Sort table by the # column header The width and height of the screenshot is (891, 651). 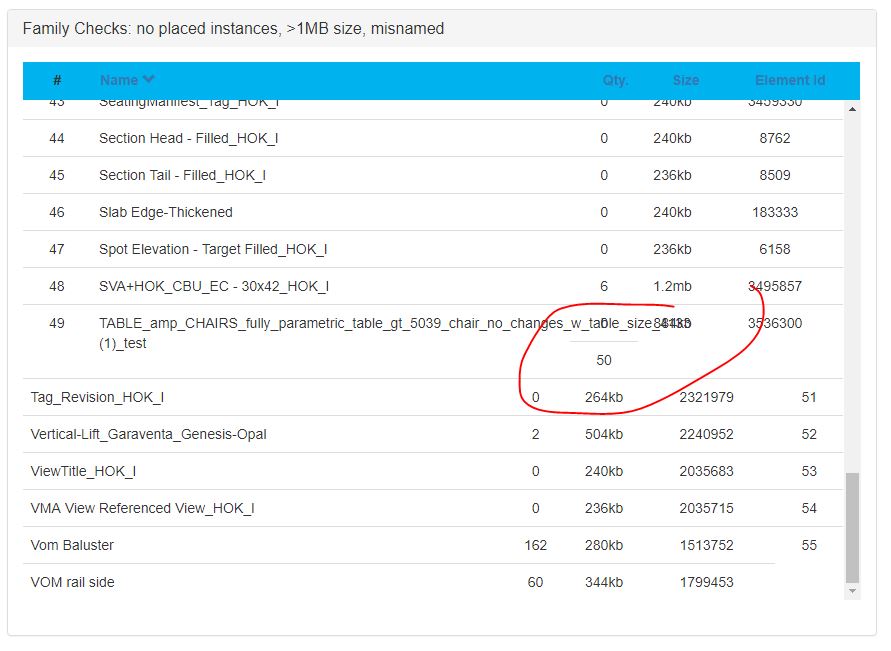pyautogui.click(x=57, y=80)
